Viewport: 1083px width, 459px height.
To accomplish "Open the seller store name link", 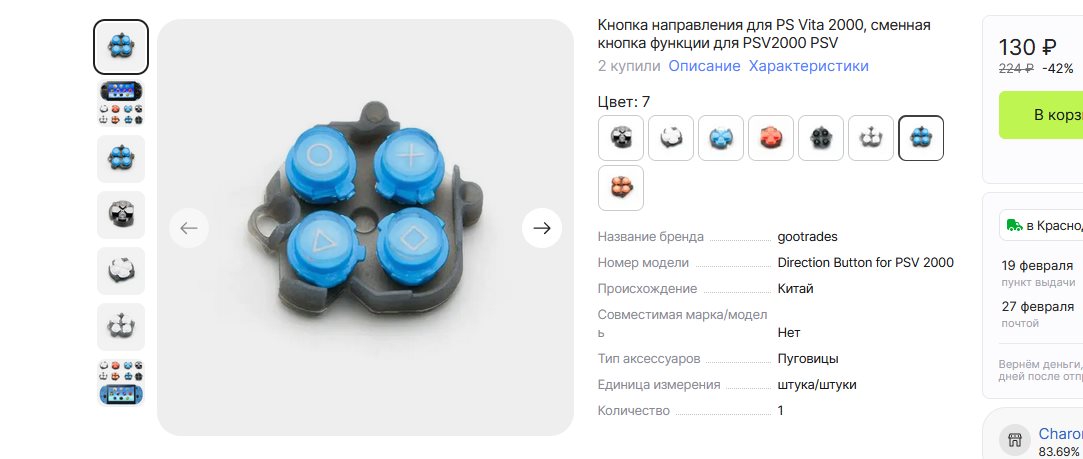I will click(1060, 433).
